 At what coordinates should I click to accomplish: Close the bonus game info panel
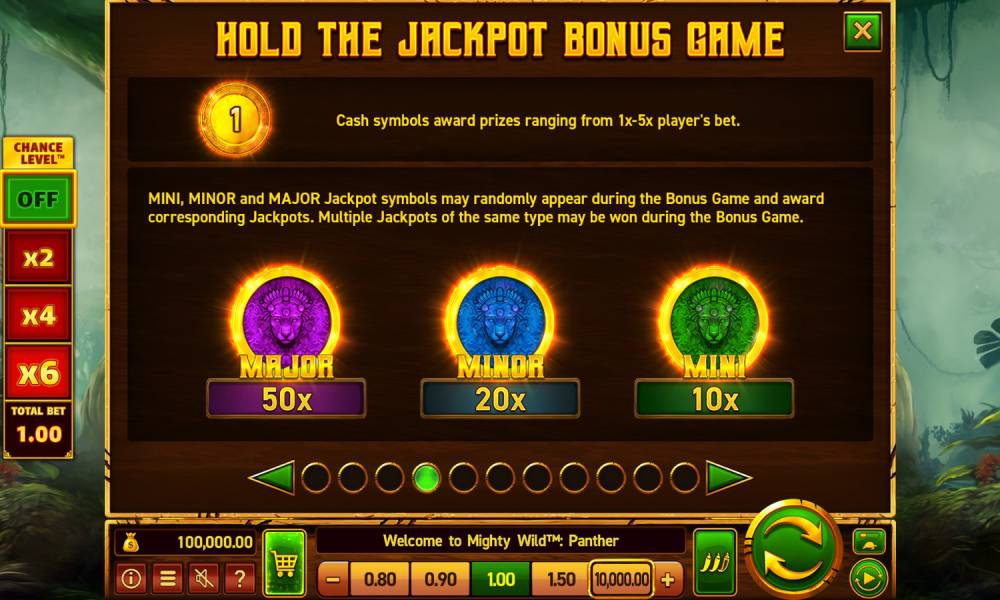click(x=862, y=31)
